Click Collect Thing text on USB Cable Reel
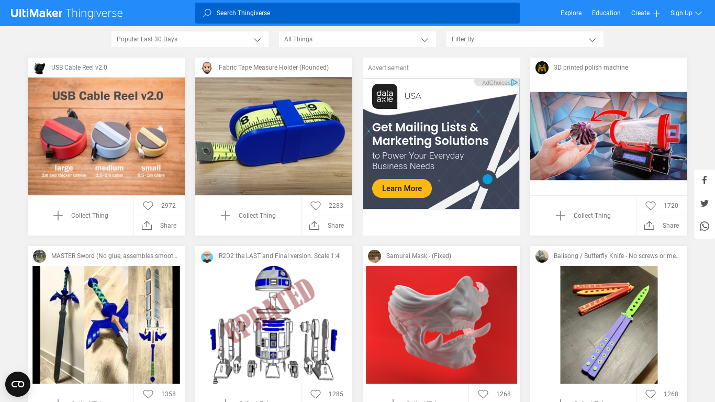 point(90,216)
